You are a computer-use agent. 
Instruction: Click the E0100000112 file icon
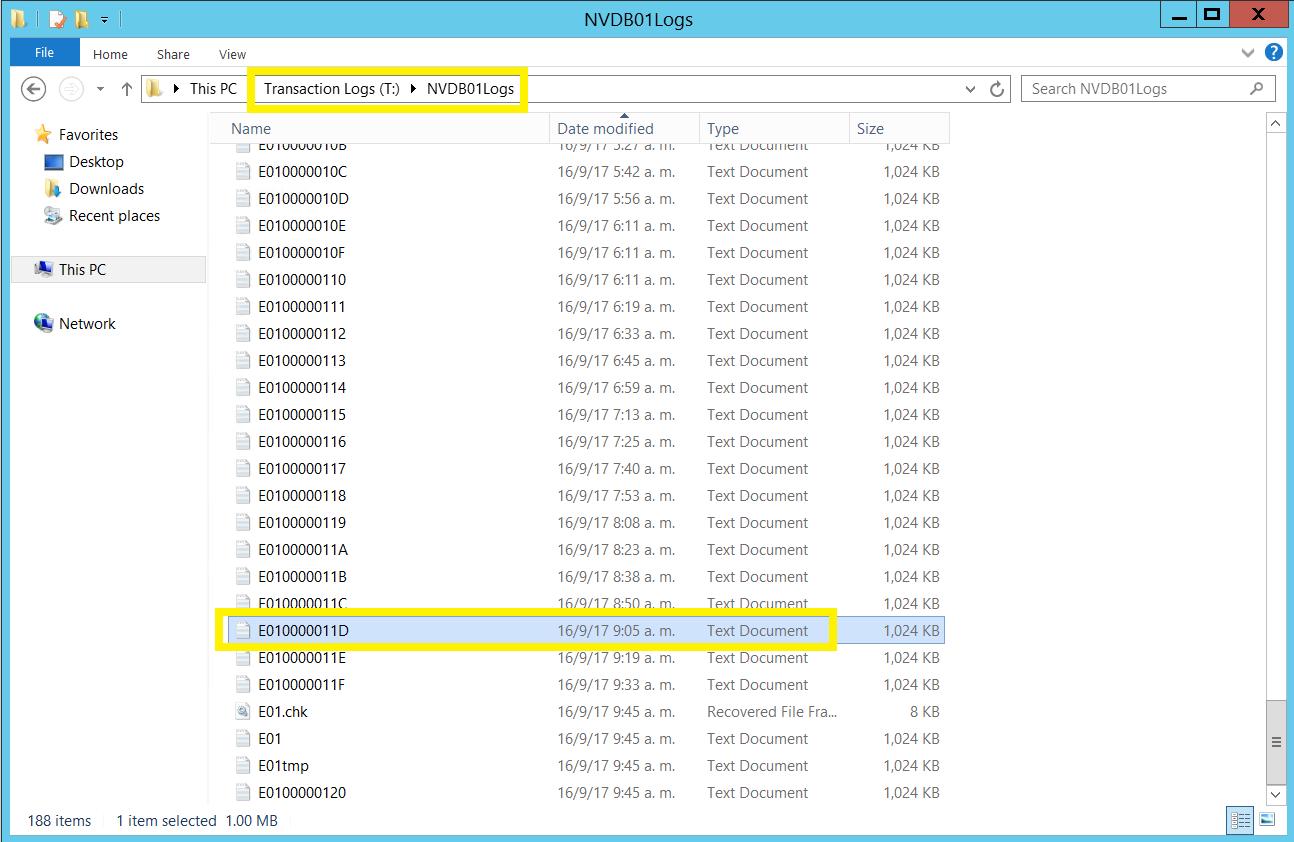[x=242, y=334]
